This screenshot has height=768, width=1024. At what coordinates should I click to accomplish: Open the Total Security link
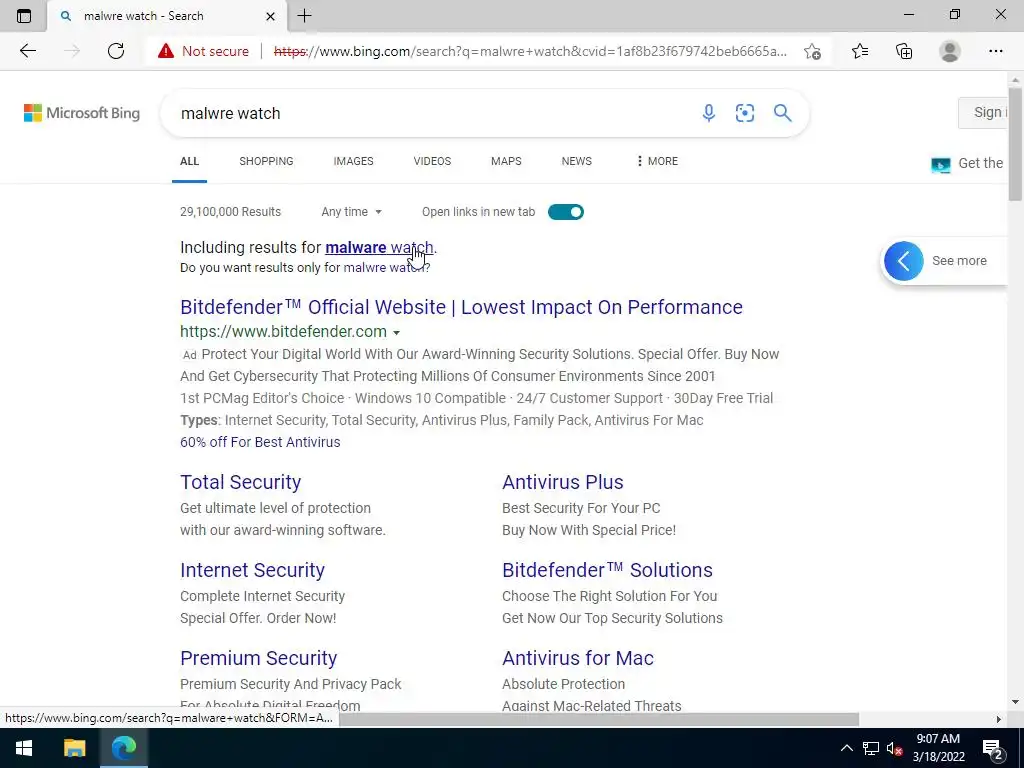pos(240,482)
